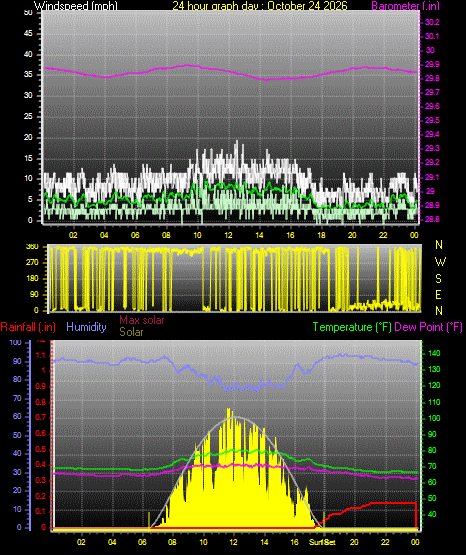466x555 pixels.
Task: Click hour 12 under the windspeed graph
Action: point(228,235)
